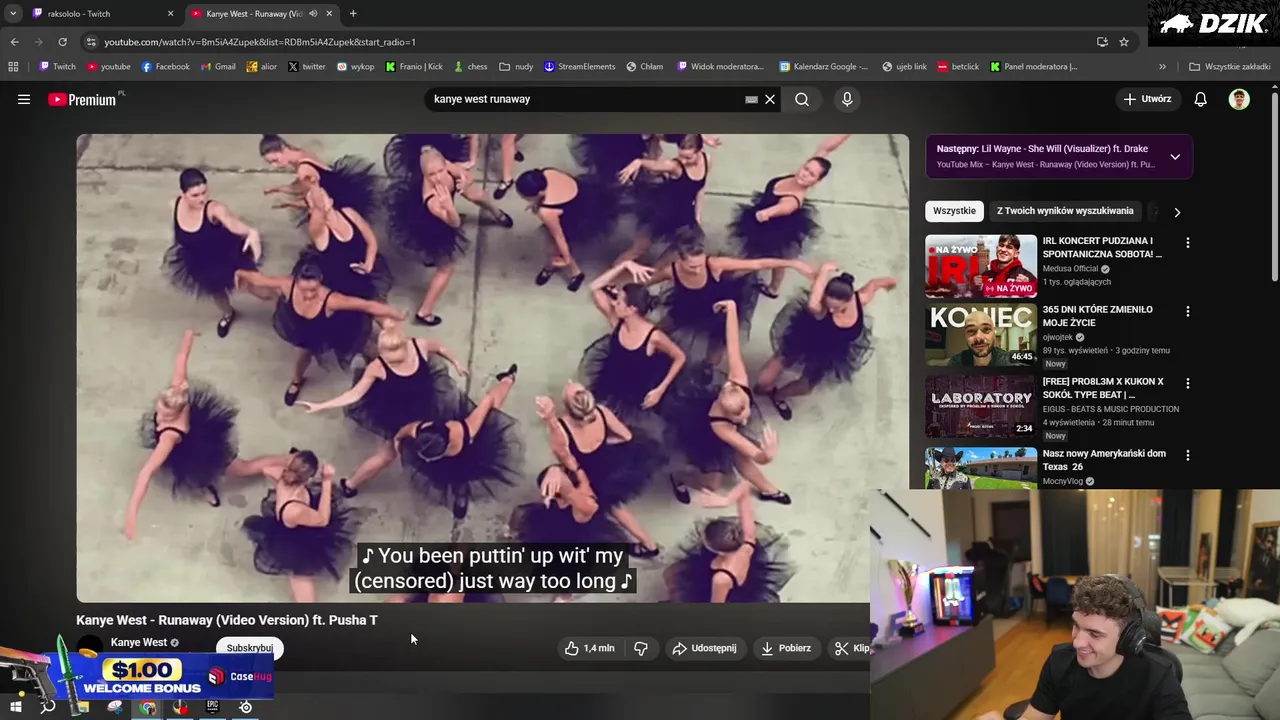Select the Wszystkie filter chip
Viewport: 1280px width, 720px height.
(954, 211)
